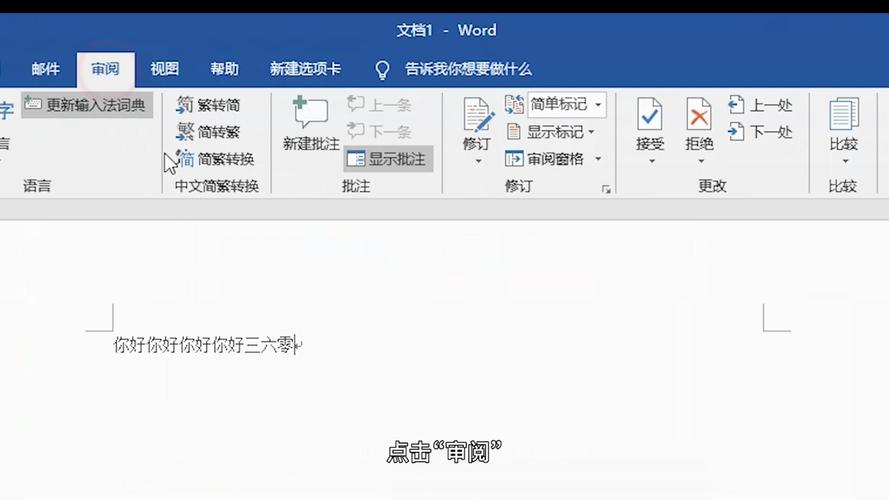Click the 文档1 - Word title text

point(446,30)
